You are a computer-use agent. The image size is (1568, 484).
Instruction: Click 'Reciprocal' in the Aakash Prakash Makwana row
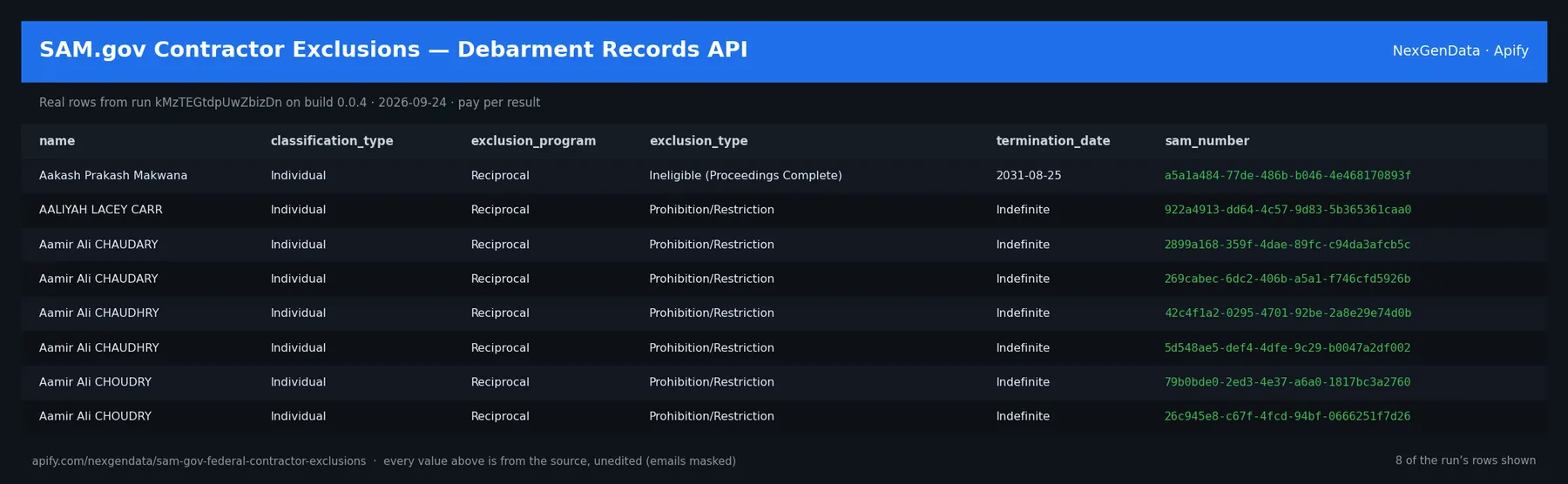pyautogui.click(x=500, y=176)
